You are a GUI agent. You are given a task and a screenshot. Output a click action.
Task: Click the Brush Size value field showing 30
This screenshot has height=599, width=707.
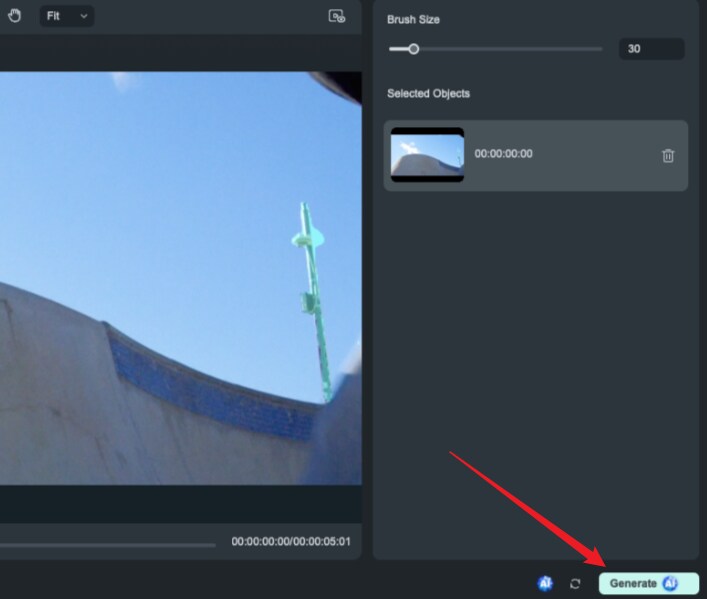pyautogui.click(x=652, y=49)
